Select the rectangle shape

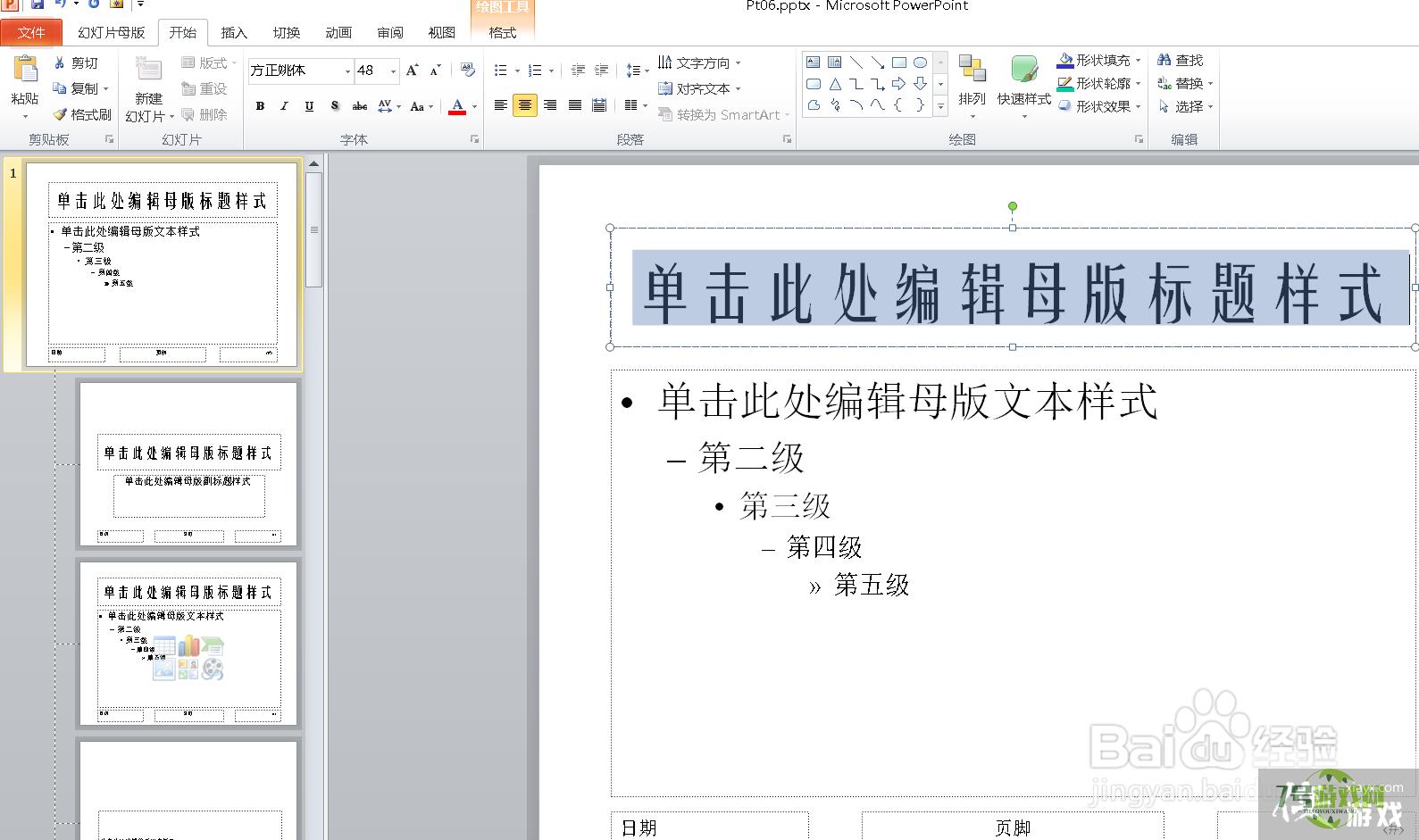pos(899,62)
